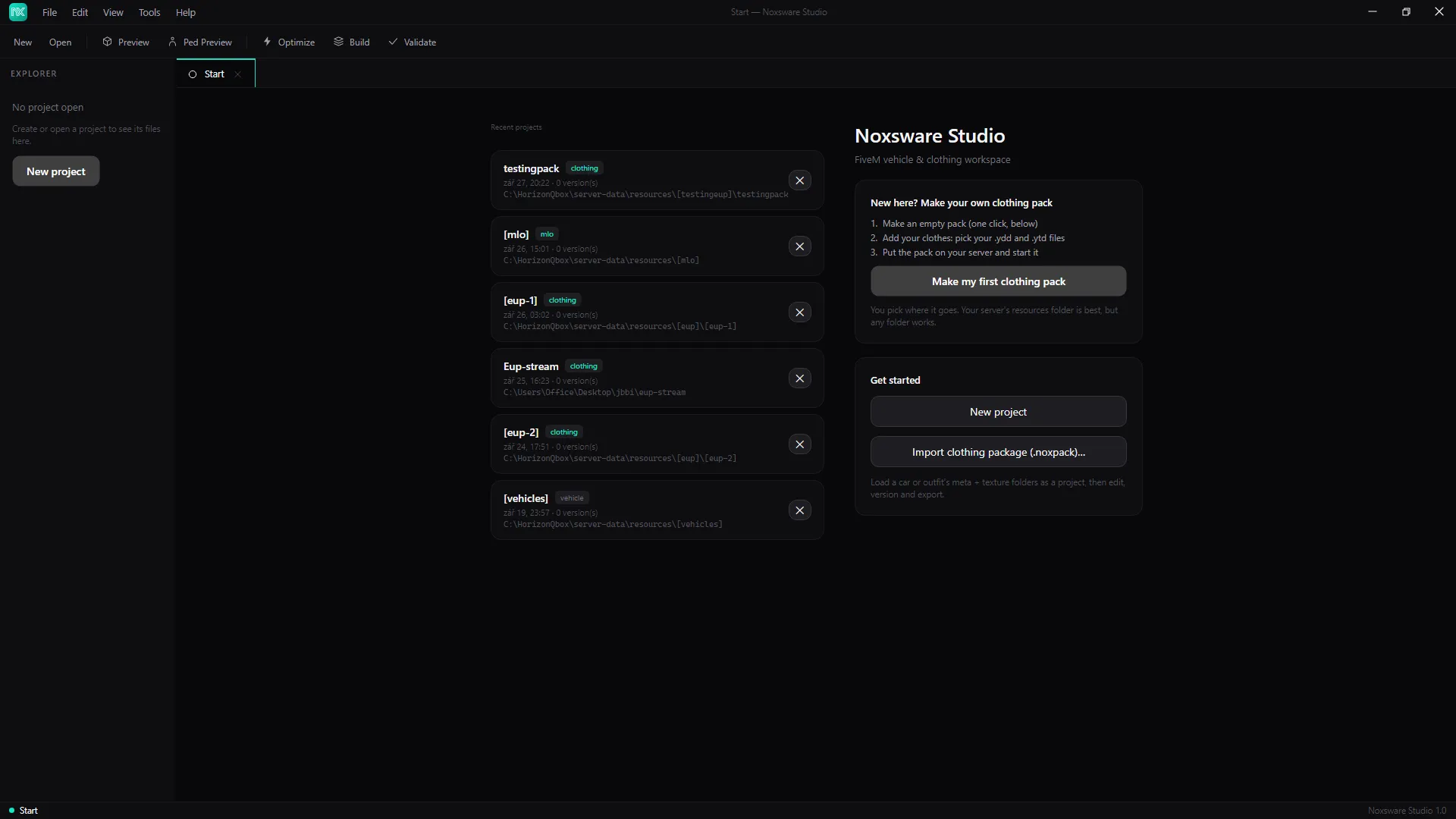1456x819 pixels.
Task: Open the Edit menu
Action: (x=80, y=12)
